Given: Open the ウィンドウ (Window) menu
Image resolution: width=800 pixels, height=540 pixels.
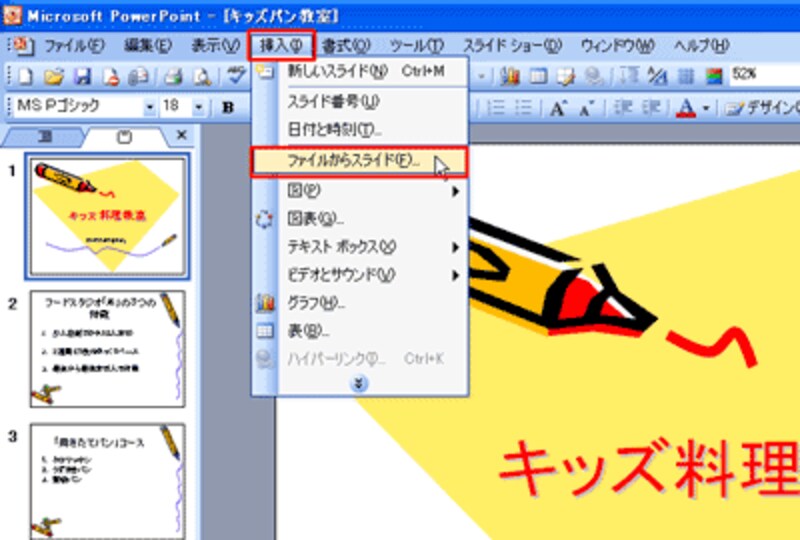Looking at the screenshot, I should (x=617, y=46).
